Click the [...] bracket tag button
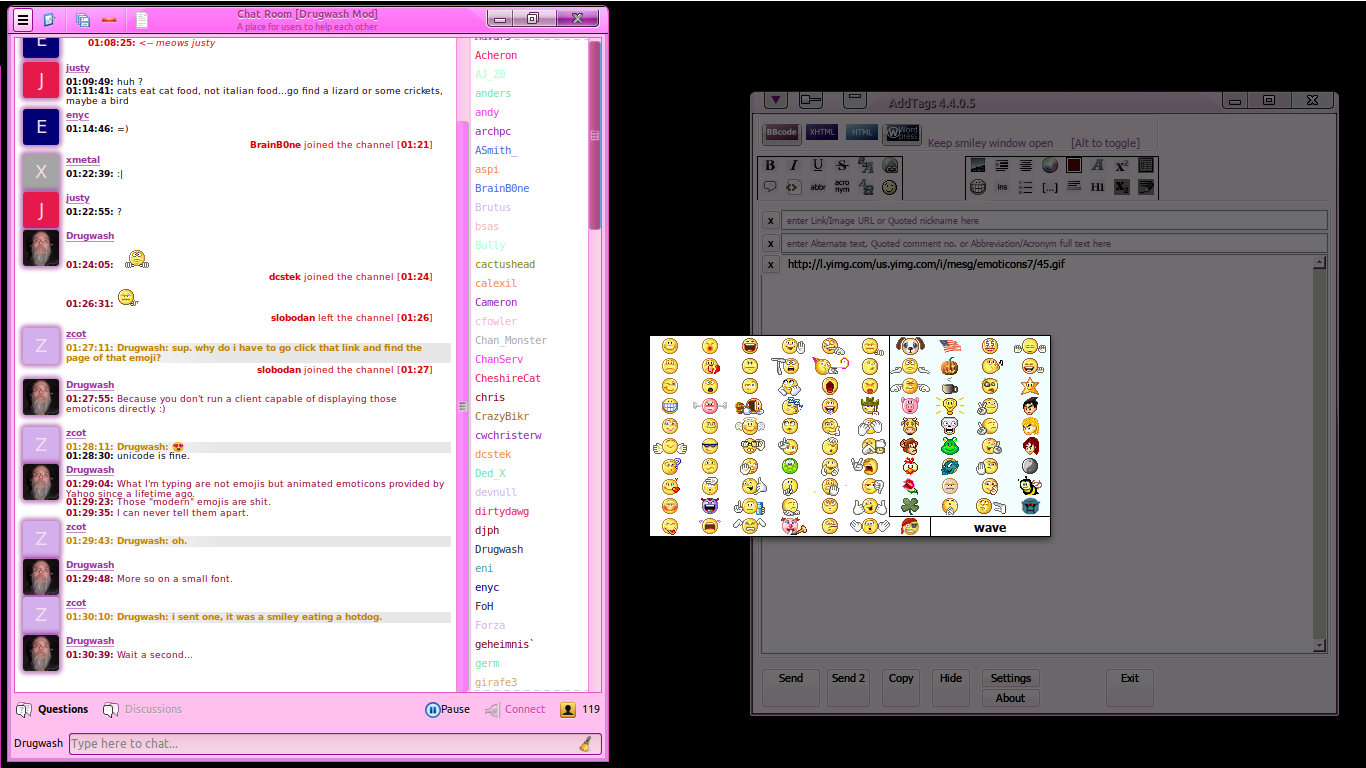 [x=1050, y=187]
